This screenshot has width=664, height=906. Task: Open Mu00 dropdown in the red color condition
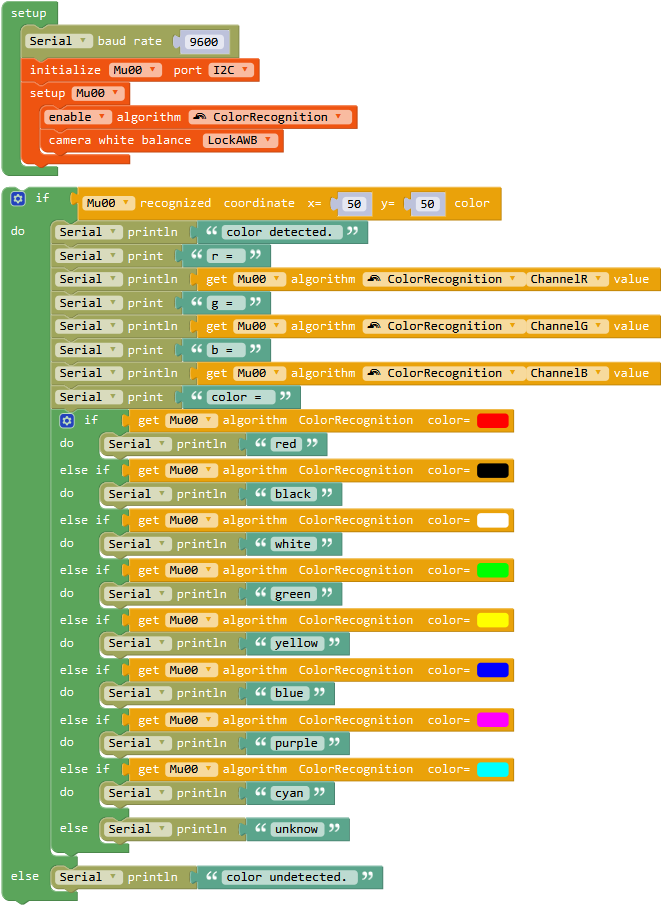(192, 421)
